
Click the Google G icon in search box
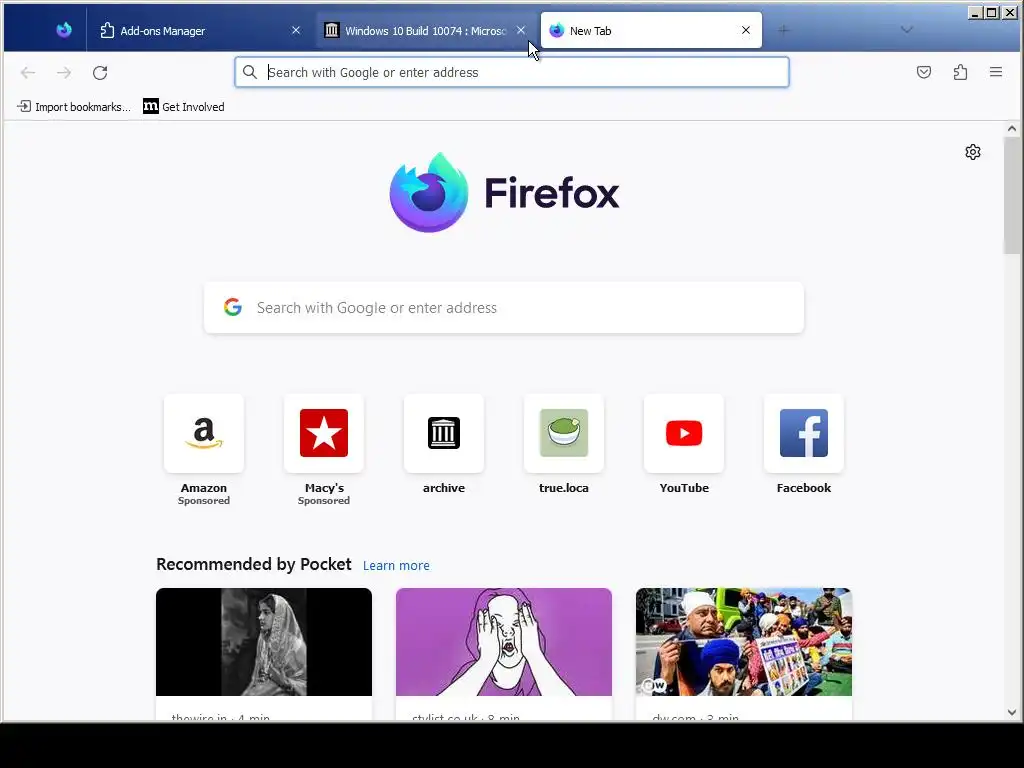click(233, 307)
